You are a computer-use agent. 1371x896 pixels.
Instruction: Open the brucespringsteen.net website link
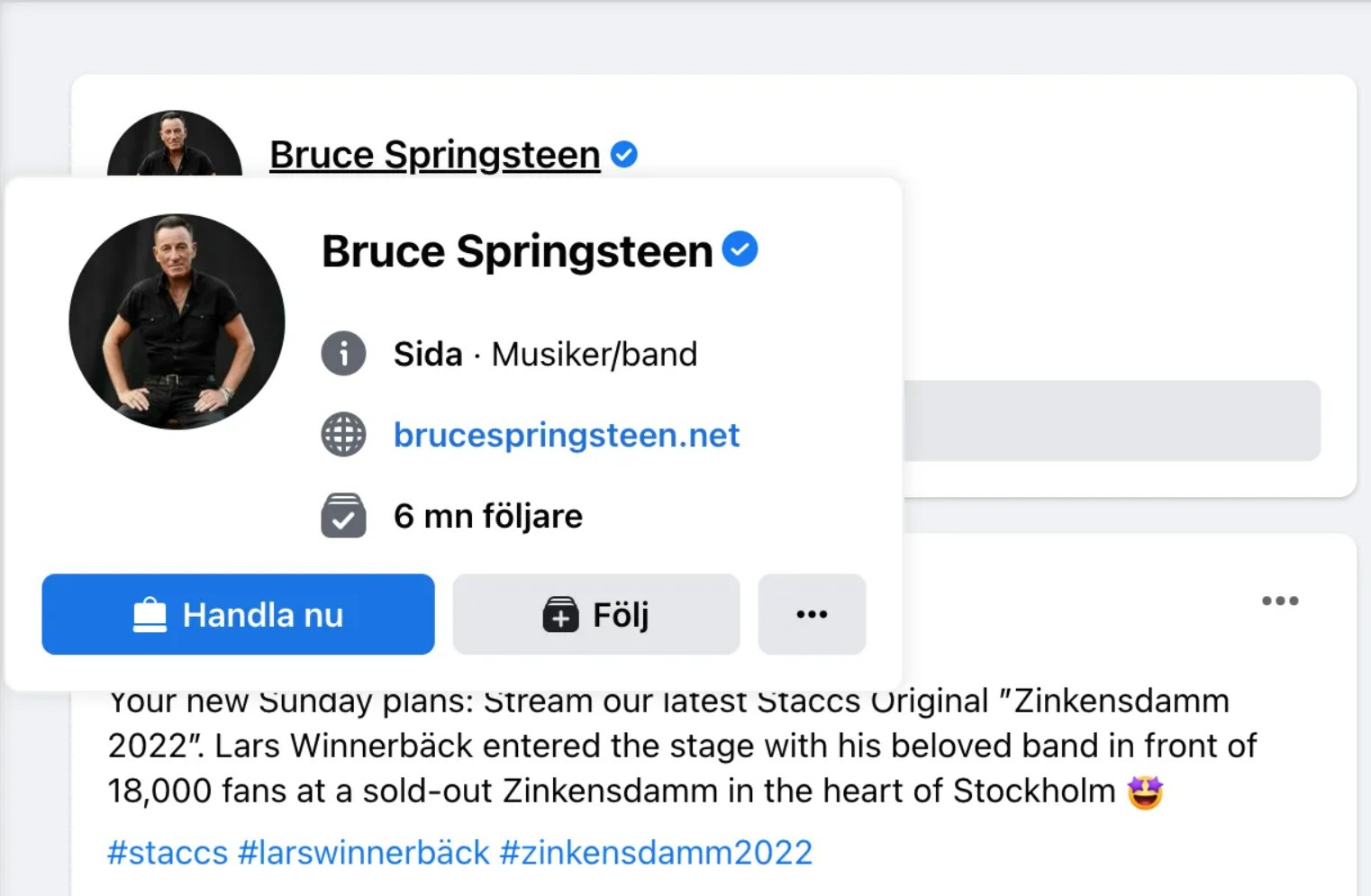click(566, 435)
